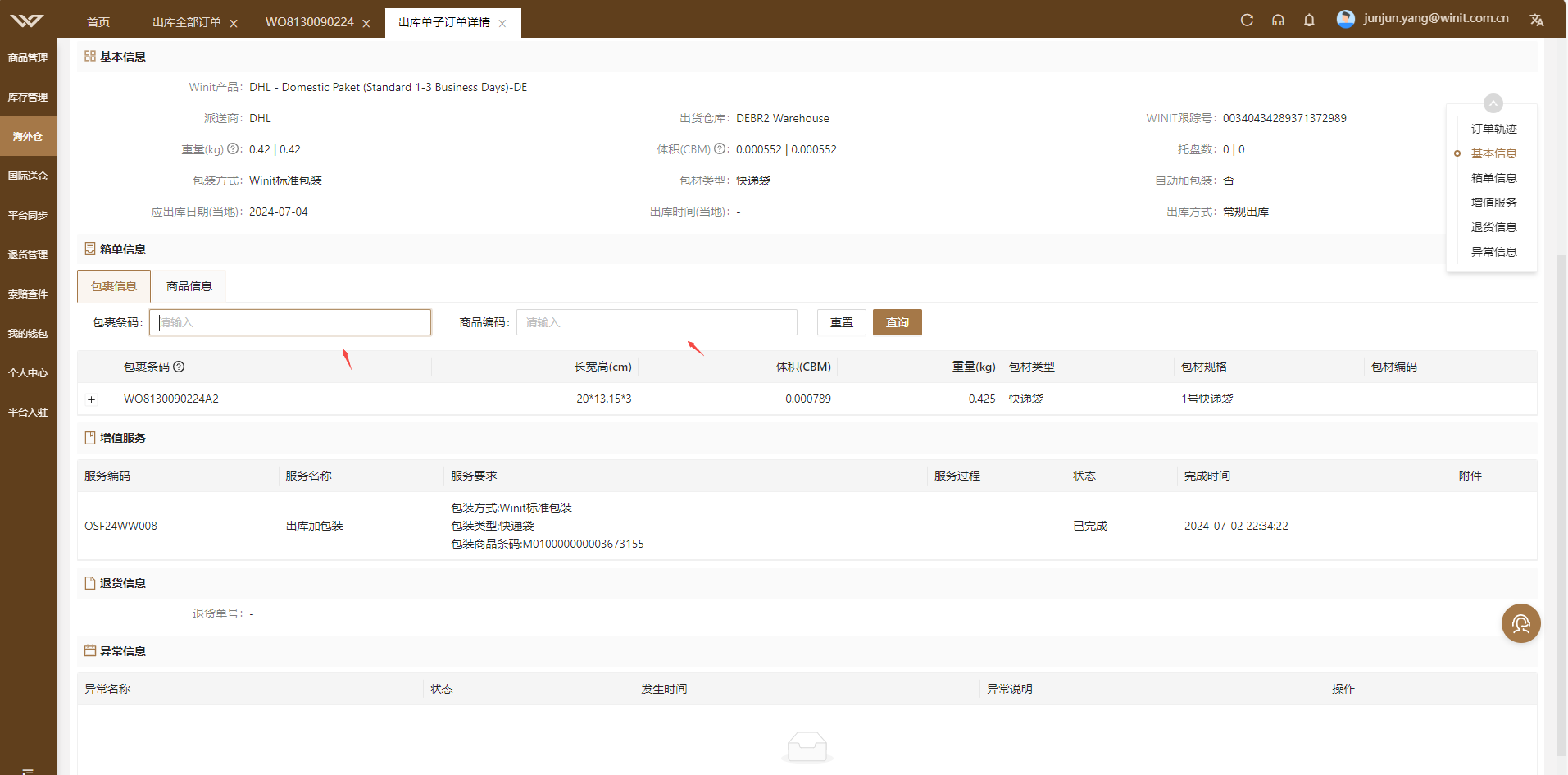The width and height of the screenshot is (1568, 775).
Task: Jump to 箱单信息 anchor link
Action: (x=1493, y=178)
